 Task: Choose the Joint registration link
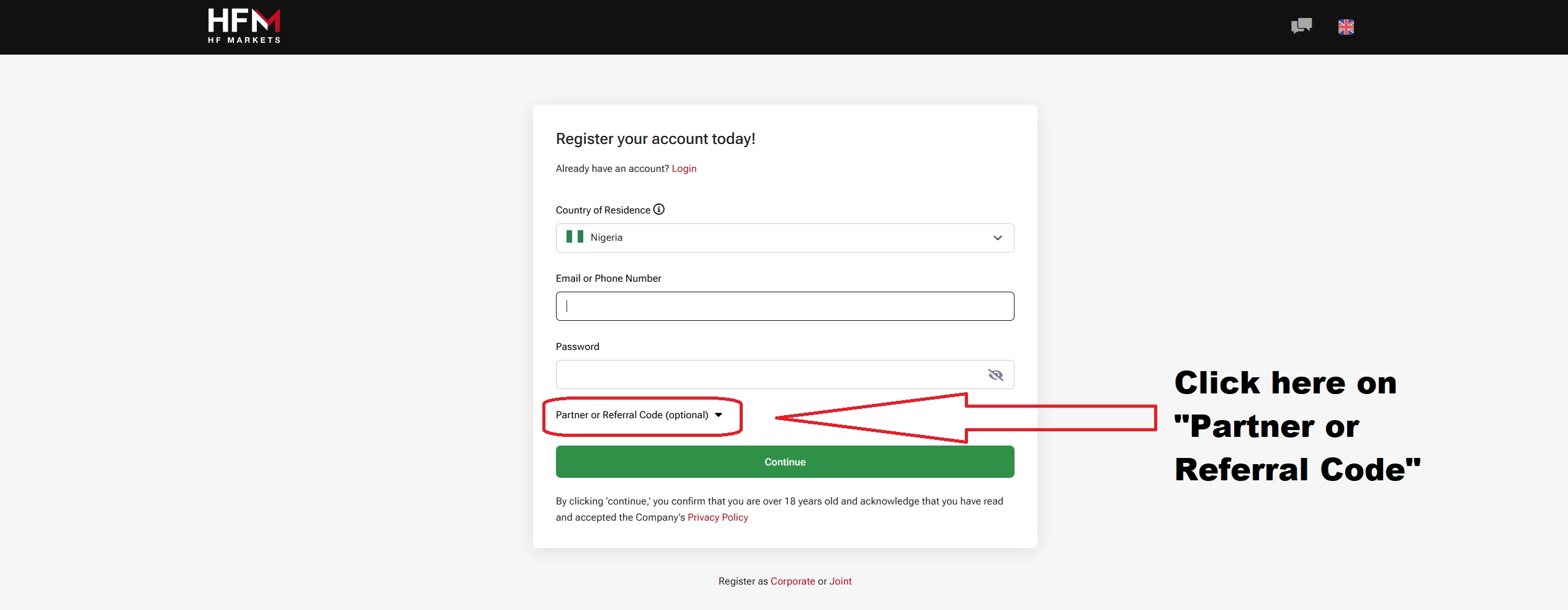840,581
